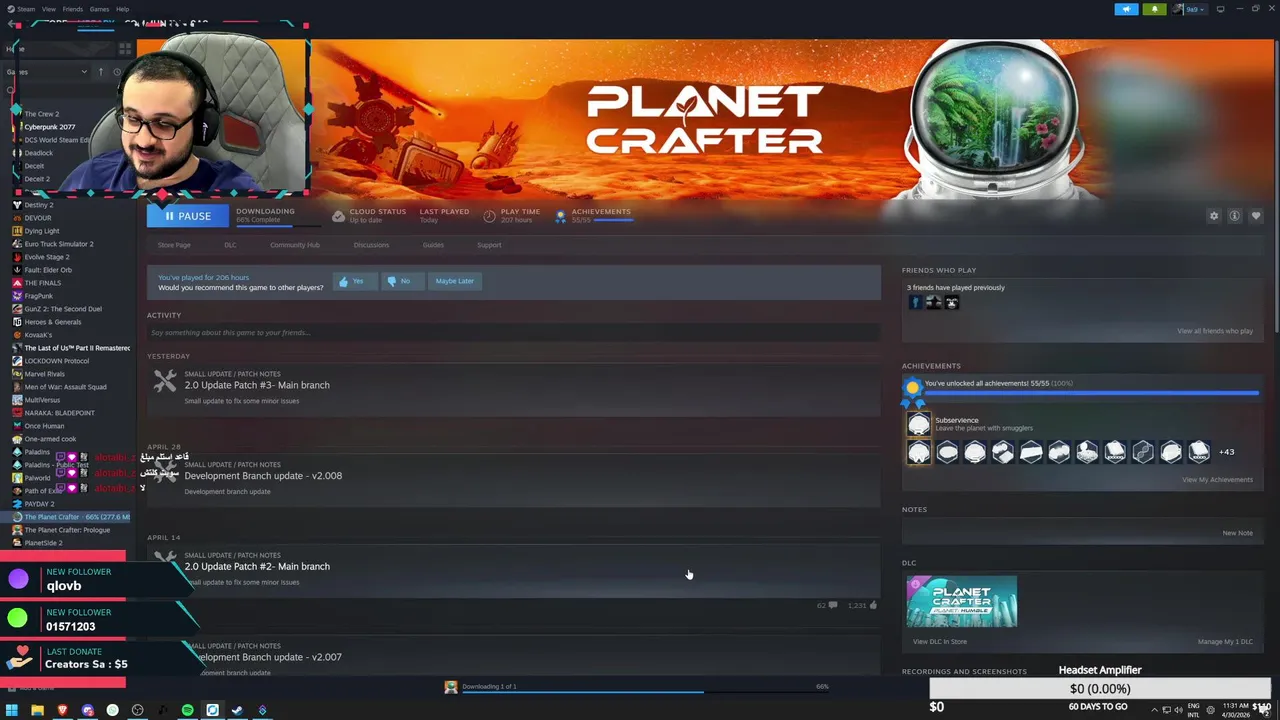Select The Planet Crafter: Prologue entry
1280x720 pixels.
click(67, 530)
